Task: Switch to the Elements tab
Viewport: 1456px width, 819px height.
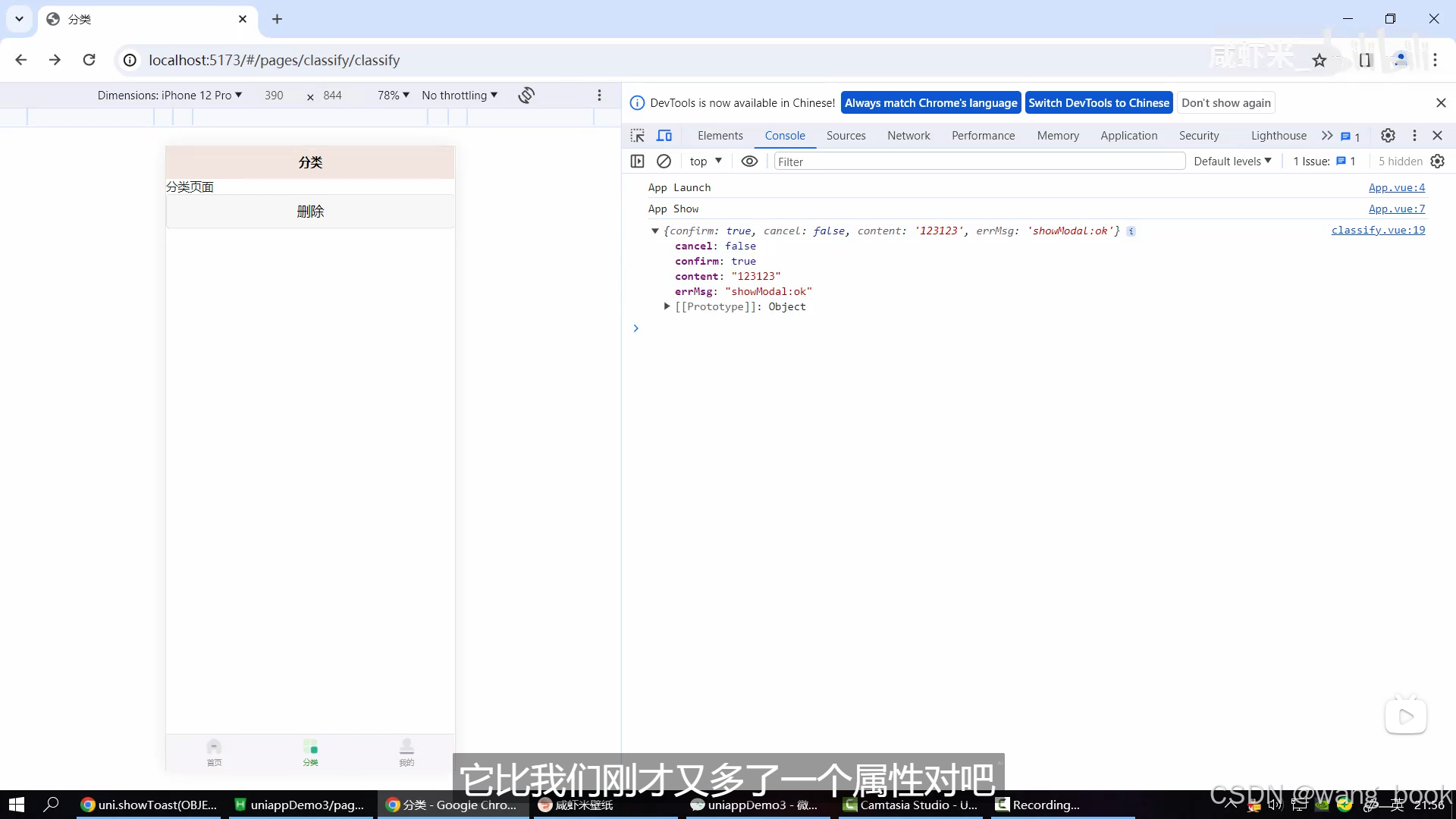Action: [720, 135]
